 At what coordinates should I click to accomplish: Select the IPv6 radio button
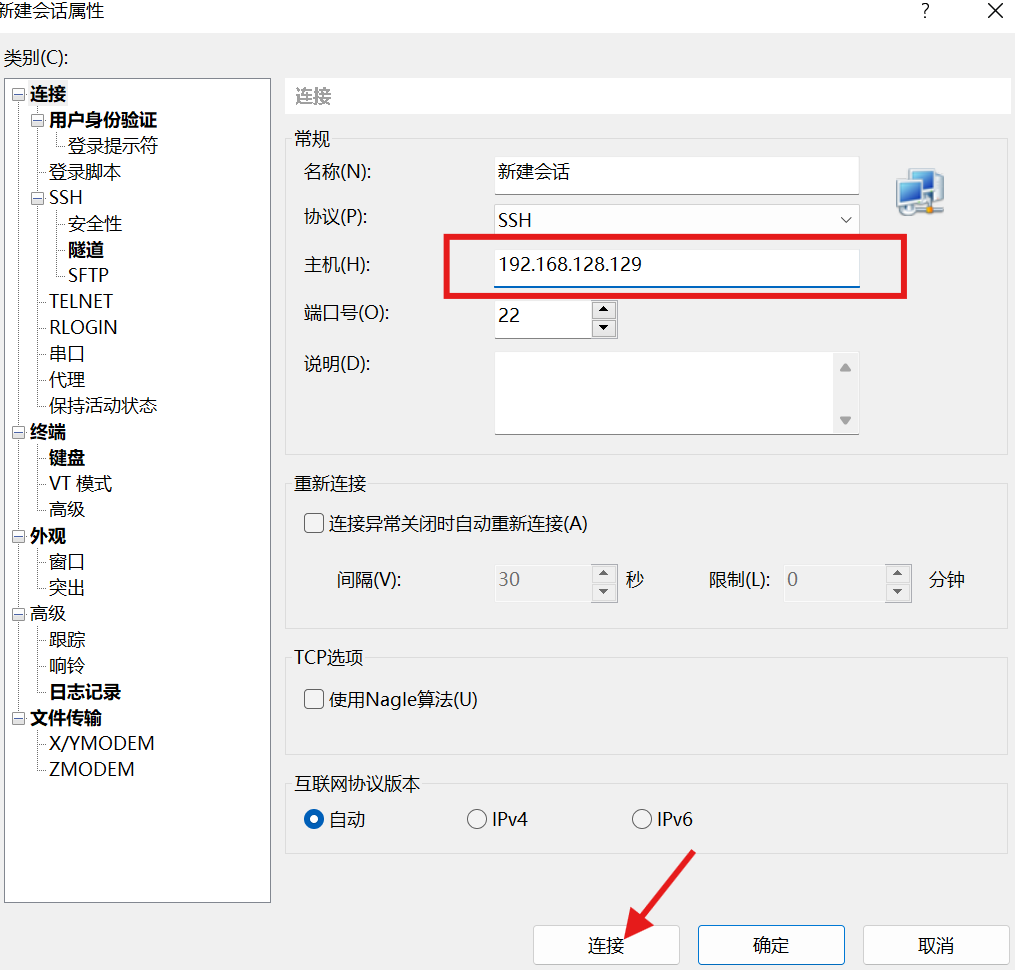pyautogui.click(x=642, y=819)
